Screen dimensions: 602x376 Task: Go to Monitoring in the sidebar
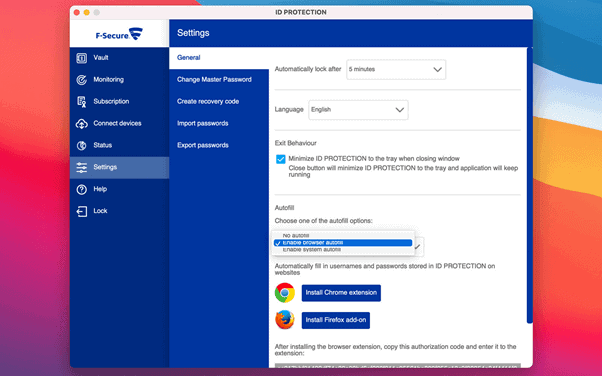point(109,80)
